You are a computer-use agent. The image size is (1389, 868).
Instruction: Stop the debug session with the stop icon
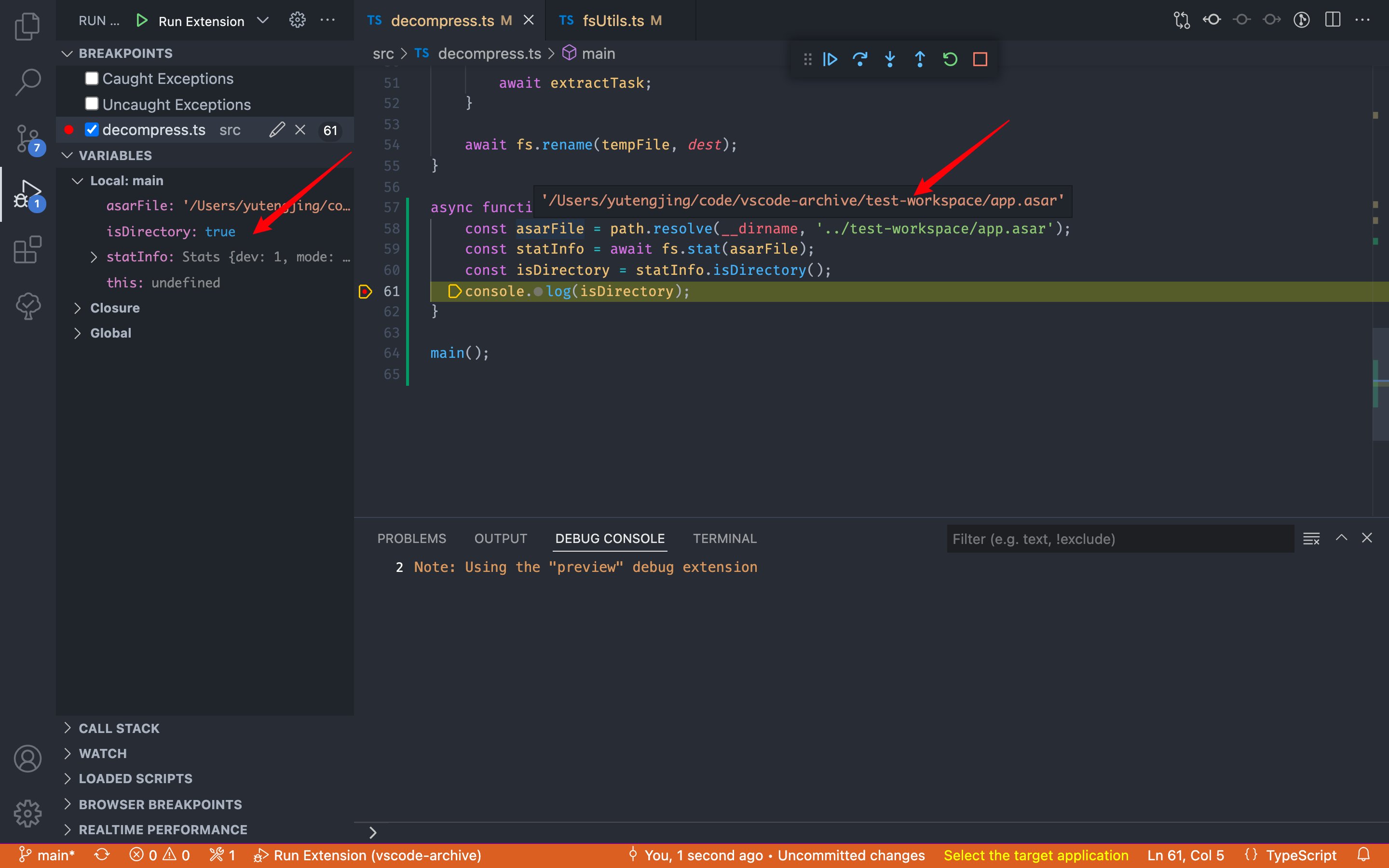(980, 58)
